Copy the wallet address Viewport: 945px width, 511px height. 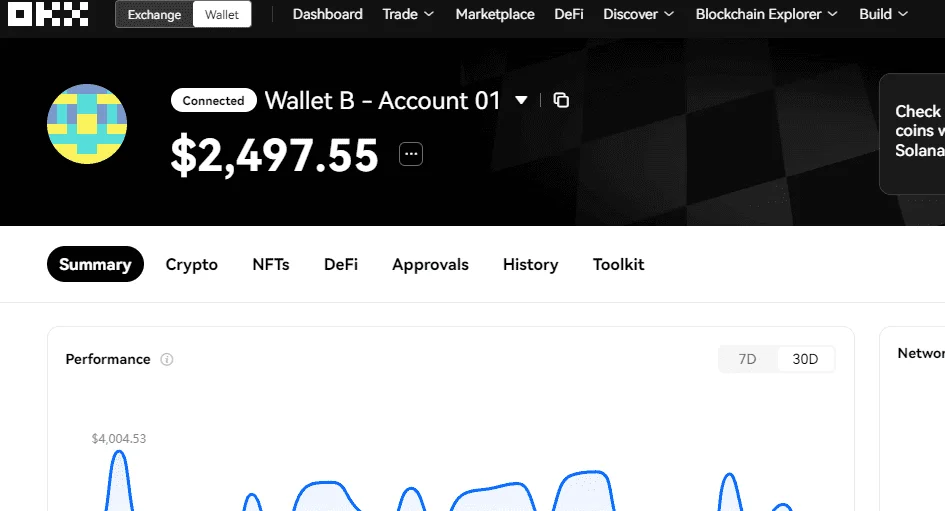(x=561, y=100)
